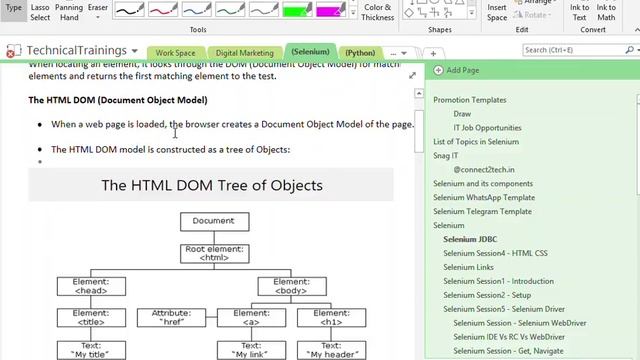The width and height of the screenshot is (640, 360).
Task: Open the Selenium Links page
Action: (469, 267)
